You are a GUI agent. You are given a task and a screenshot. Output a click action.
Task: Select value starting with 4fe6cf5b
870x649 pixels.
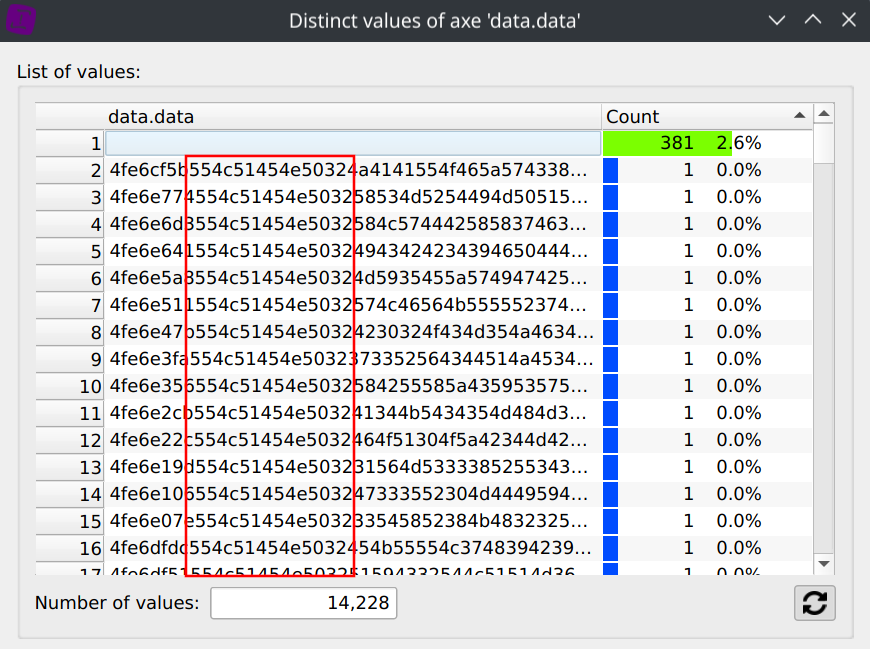point(352,170)
